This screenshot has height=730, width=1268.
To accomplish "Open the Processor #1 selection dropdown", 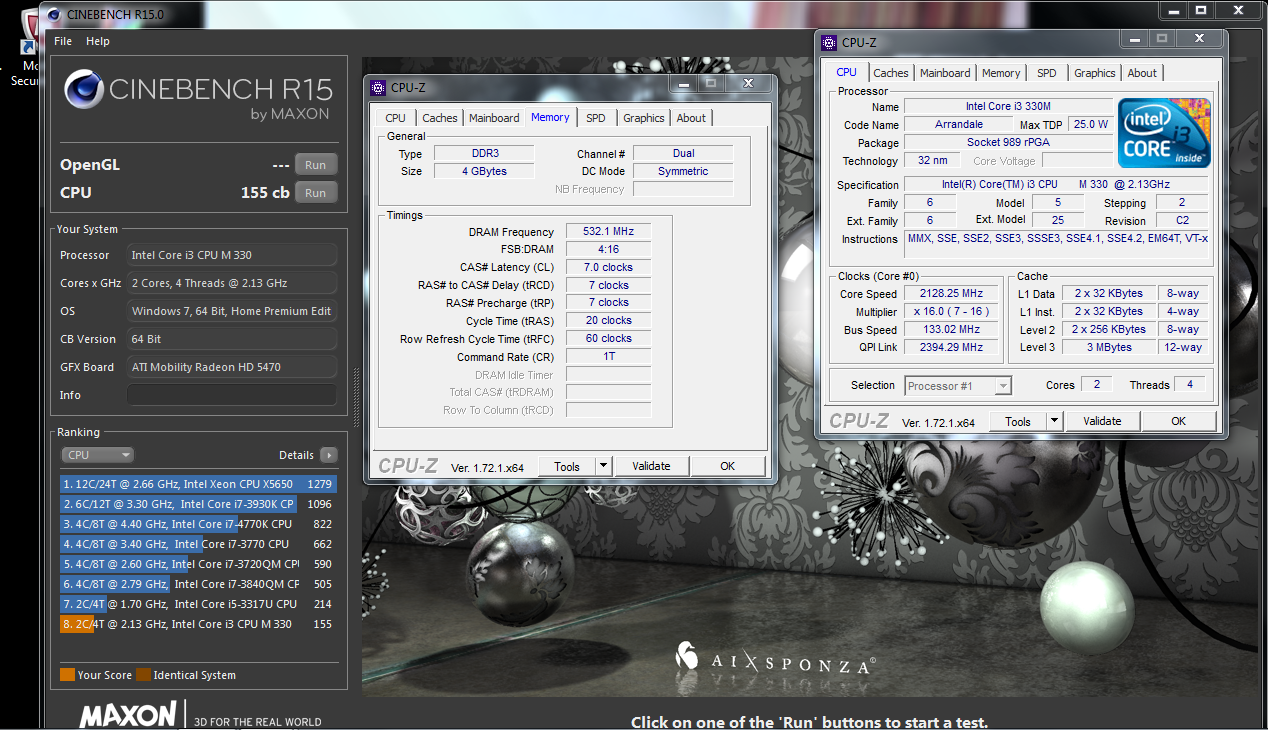I will click(x=958, y=385).
